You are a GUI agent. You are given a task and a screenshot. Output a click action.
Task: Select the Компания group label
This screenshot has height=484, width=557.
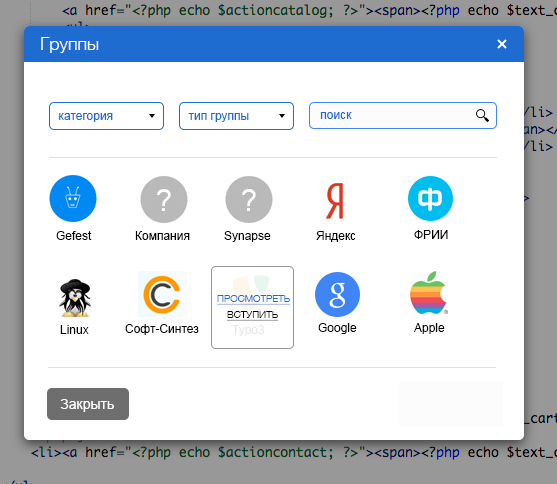162,236
